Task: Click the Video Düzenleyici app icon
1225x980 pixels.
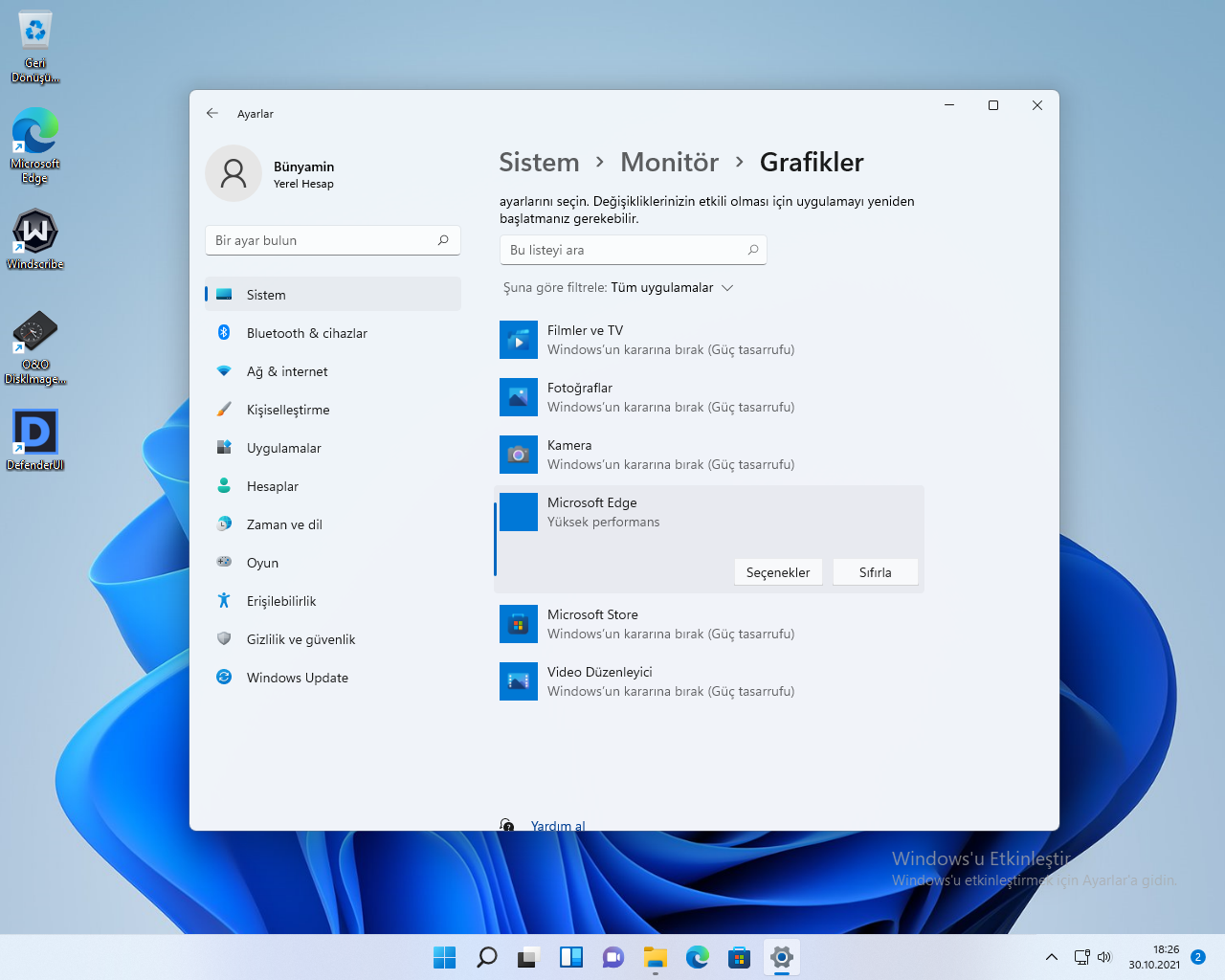Action: 519,681
